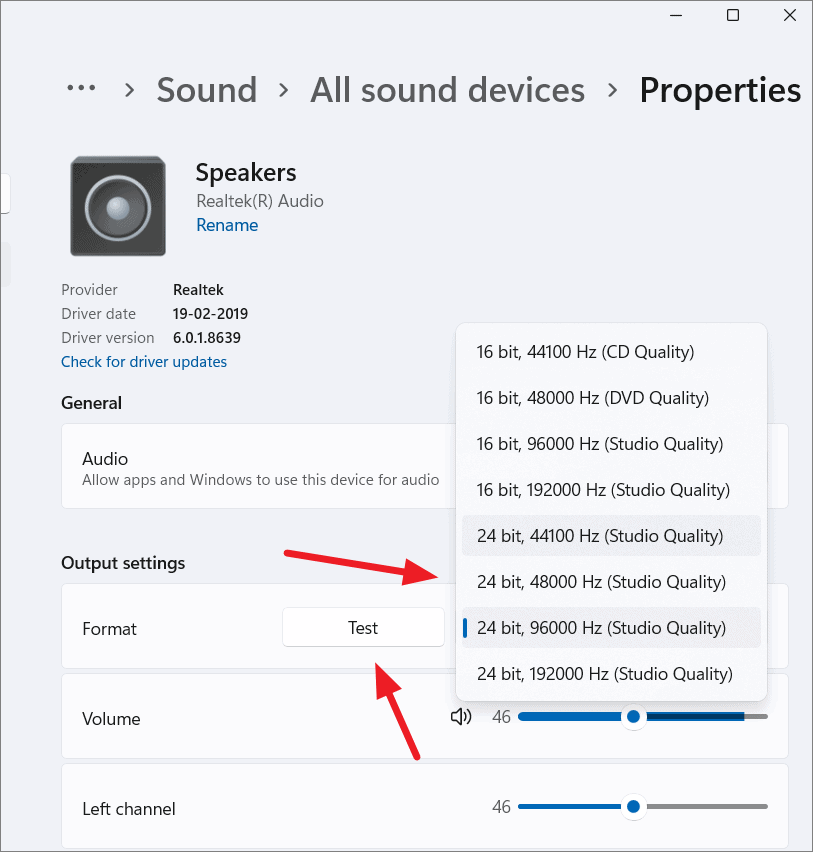Select 24 bit, 48000 Hz (Studio Quality)
813x852 pixels.
(602, 582)
